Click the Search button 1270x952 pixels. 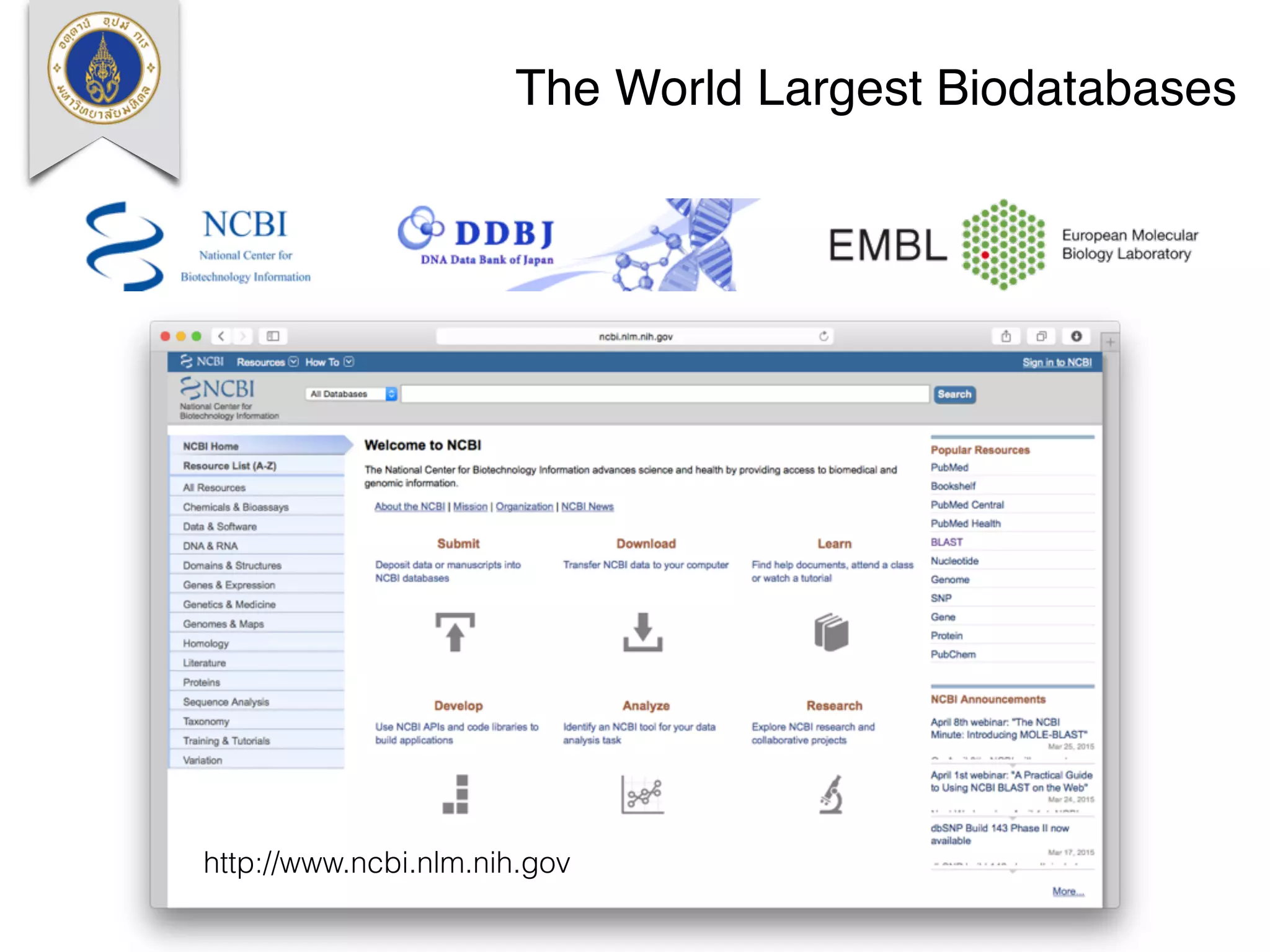coord(954,394)
